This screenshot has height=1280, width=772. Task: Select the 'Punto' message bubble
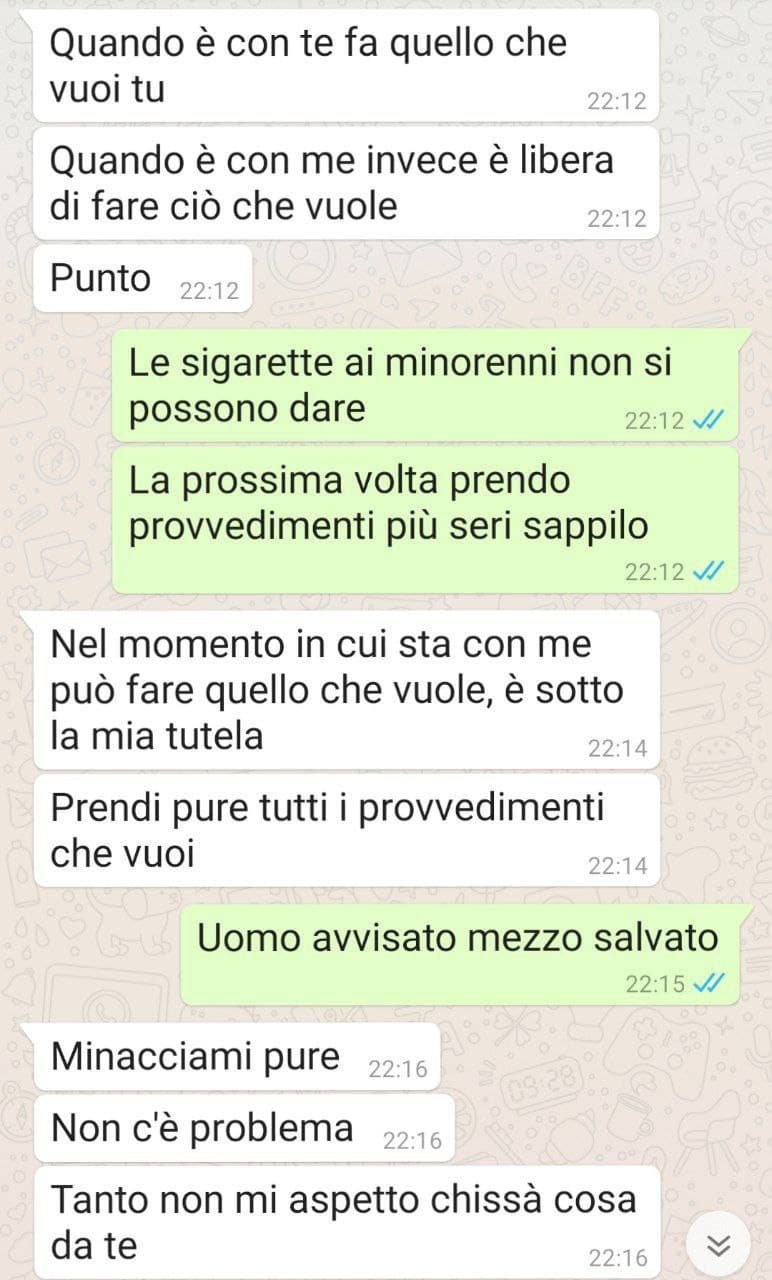[x=142, y=278]
